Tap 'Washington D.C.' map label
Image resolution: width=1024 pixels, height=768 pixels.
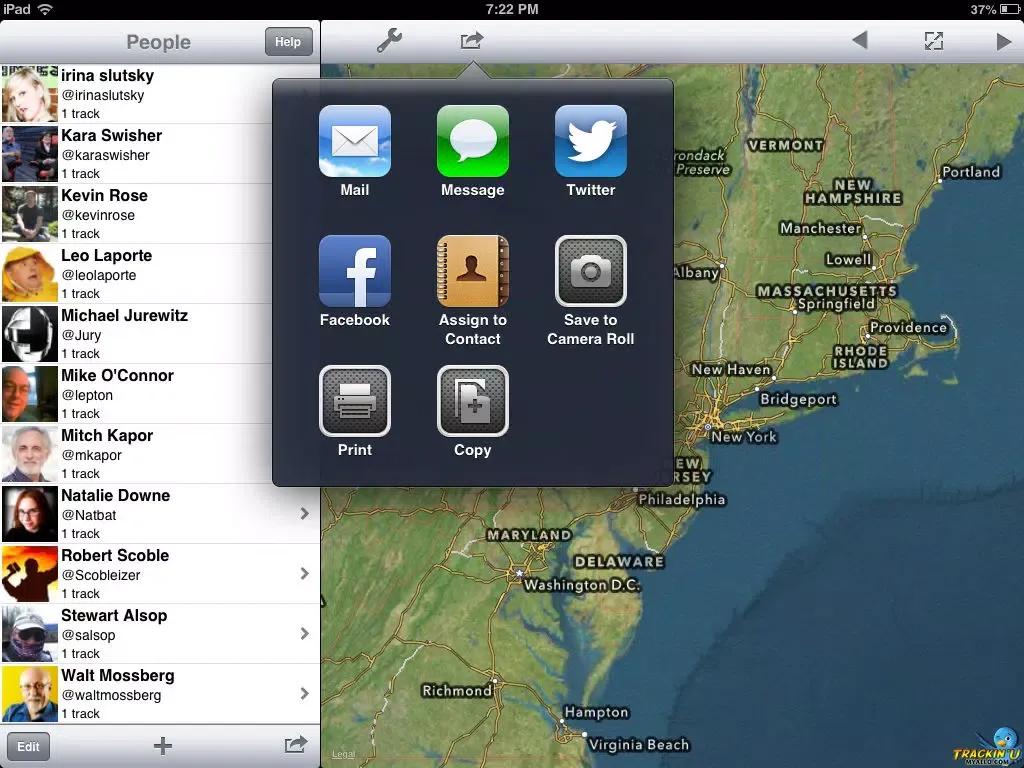(x=582, y=585)
